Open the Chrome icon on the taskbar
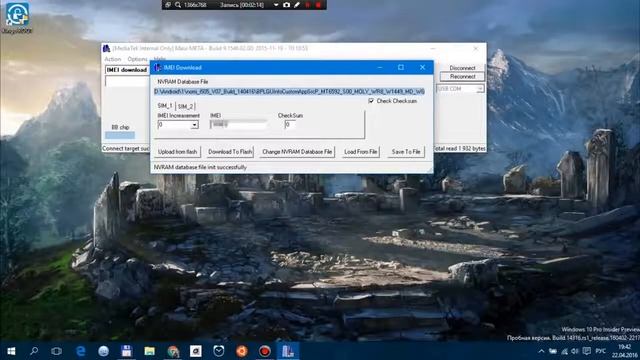The image size is (640, 360). (173, 351)
